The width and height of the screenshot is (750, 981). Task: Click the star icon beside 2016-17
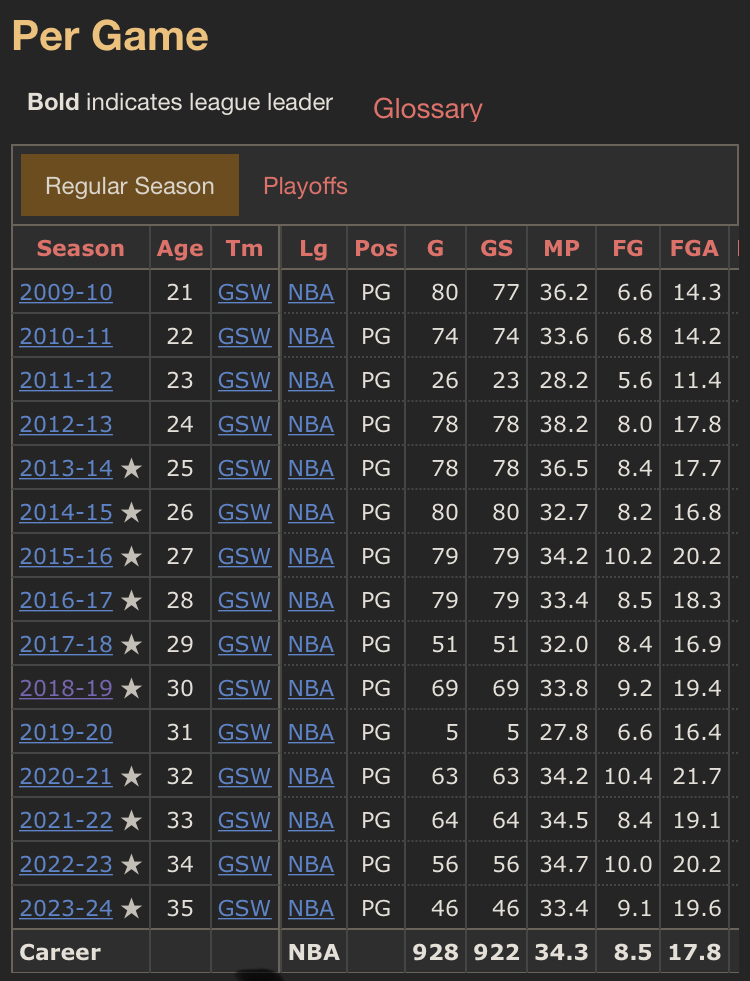pos(131,601)
